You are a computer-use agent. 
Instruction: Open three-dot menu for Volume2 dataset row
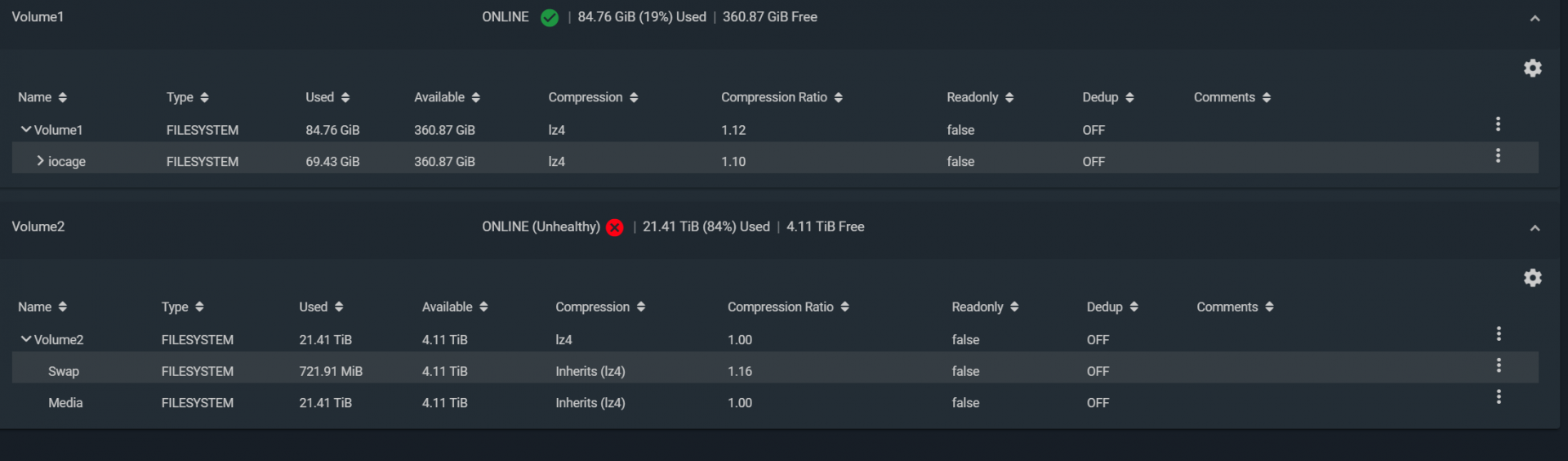click(1499, 333)
